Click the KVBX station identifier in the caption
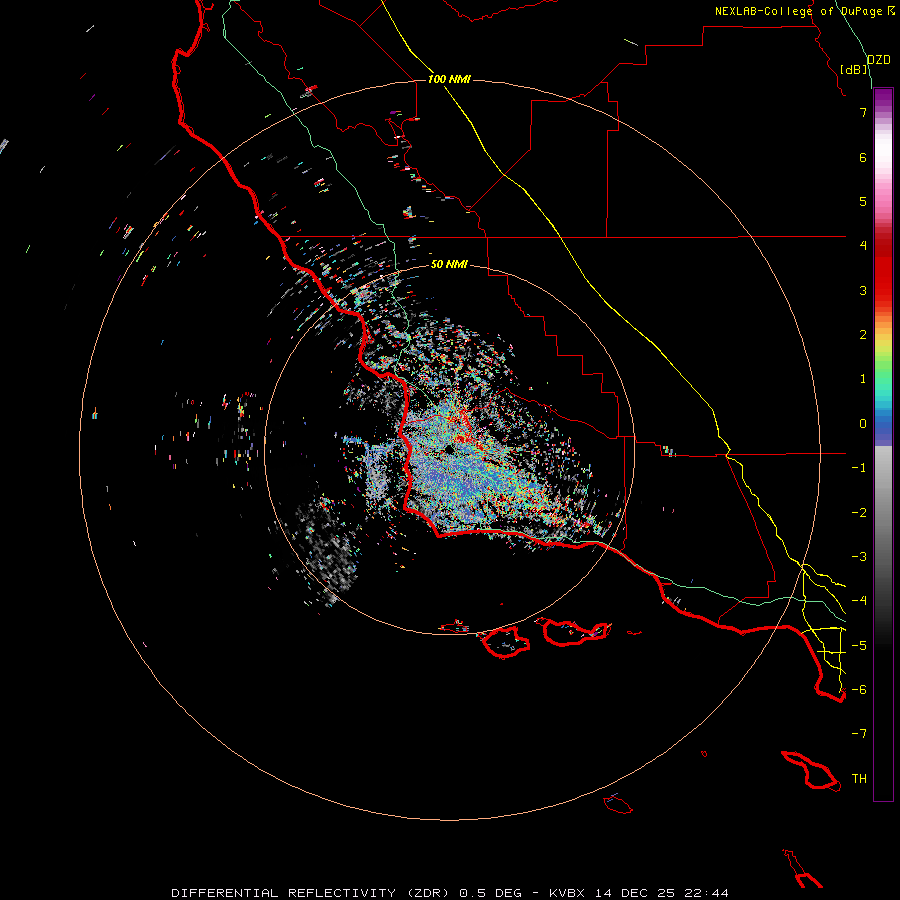 (567, 893)
